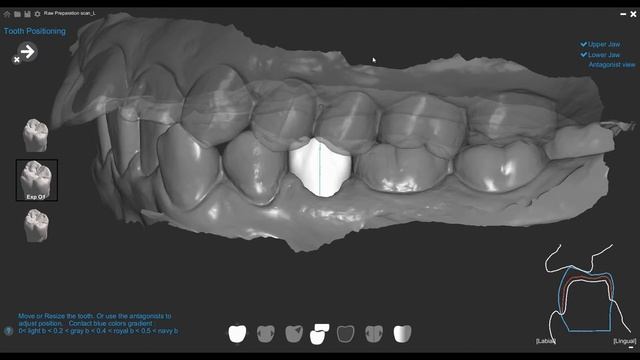This screenshot has height=360, width=640.
Task: Click the small X cancel step icon
Action: 16,60
